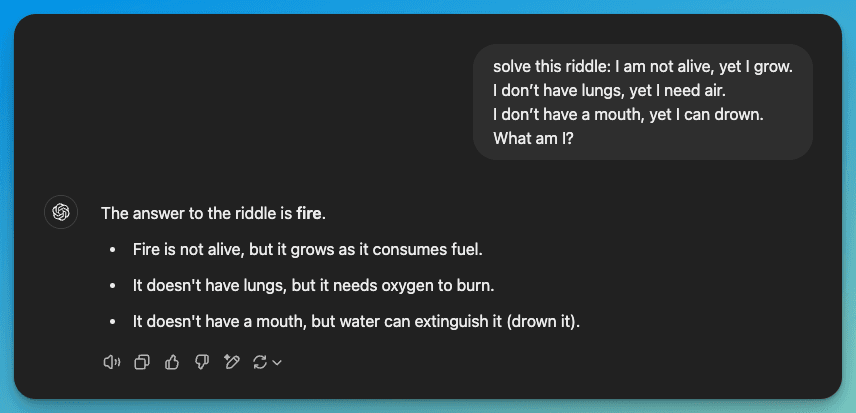The height and width of the screenshot is (413, 856).
Task: Give the response a thumbs up
Action: click(x=172, y=362)
